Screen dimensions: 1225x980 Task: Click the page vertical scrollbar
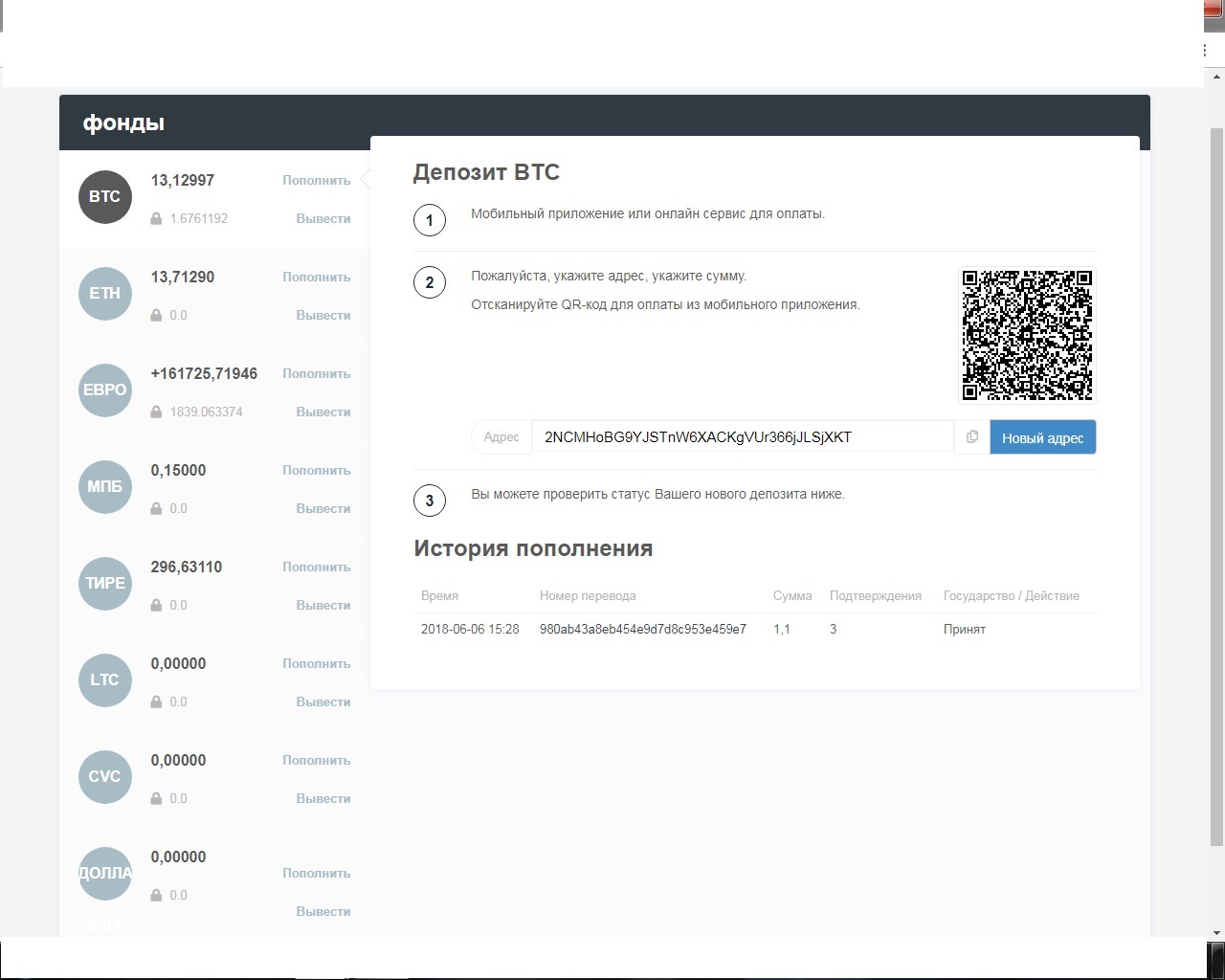[x=1216, y=488]
